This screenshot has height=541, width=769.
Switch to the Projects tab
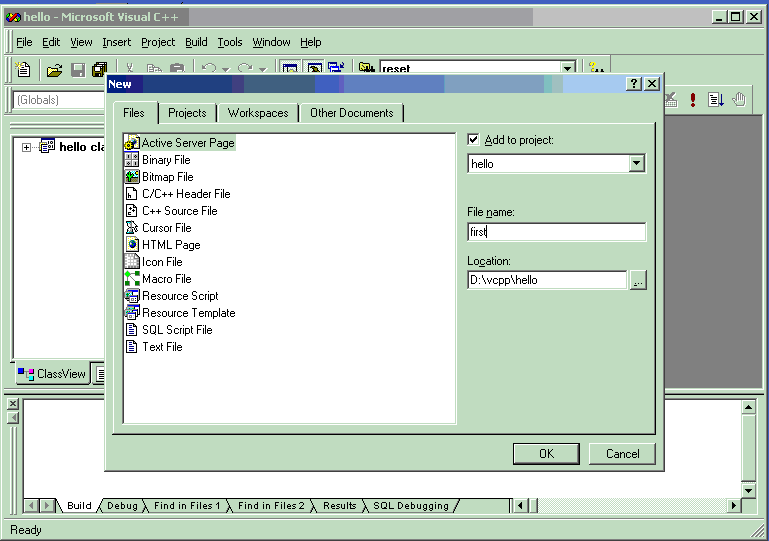coord(187,113)
